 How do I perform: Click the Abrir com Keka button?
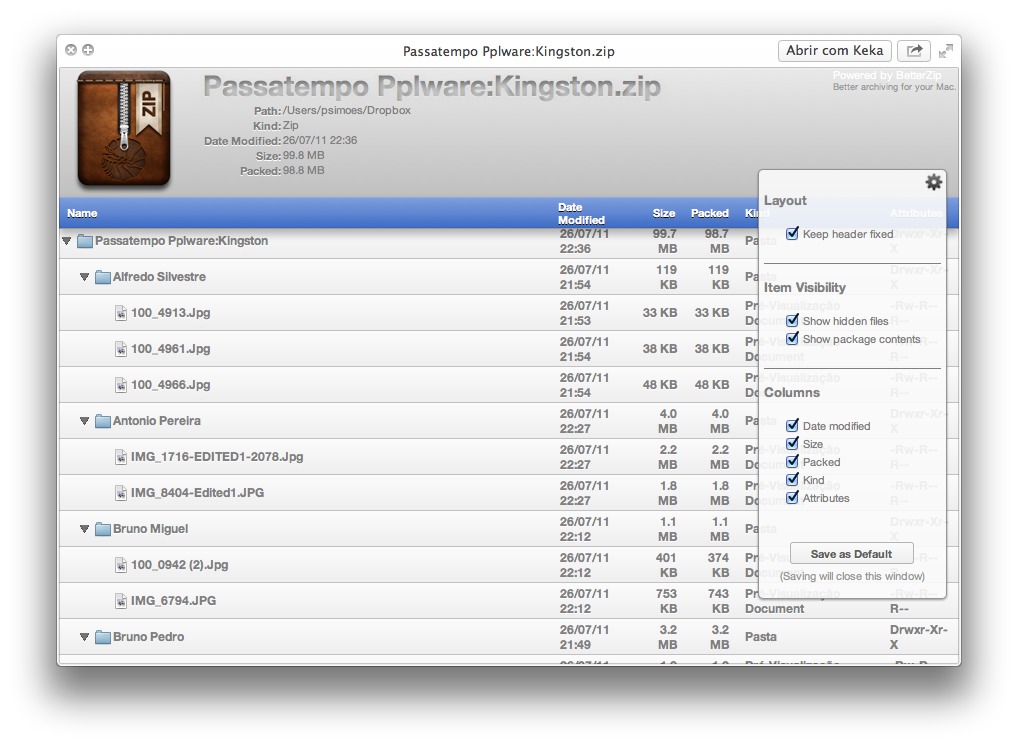(834, 51)
